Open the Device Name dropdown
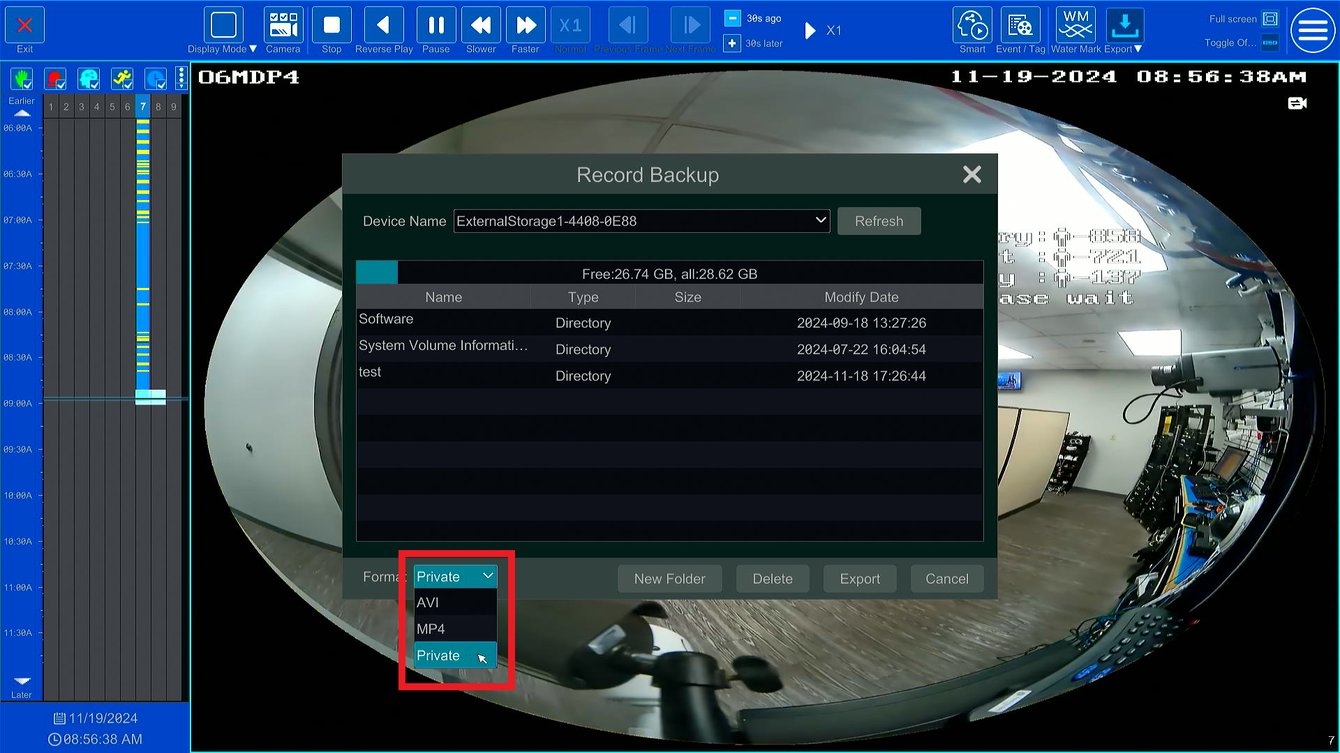 click(x=641, y=220)
